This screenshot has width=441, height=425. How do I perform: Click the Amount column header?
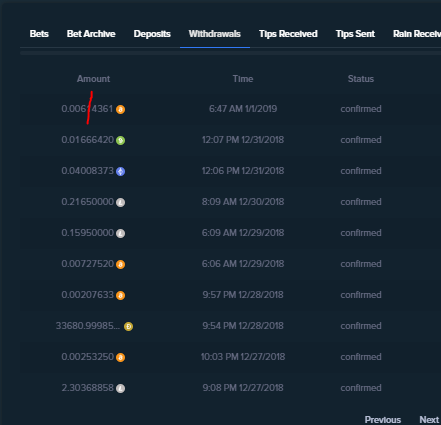pyautogui.click(x=93, y=79)
